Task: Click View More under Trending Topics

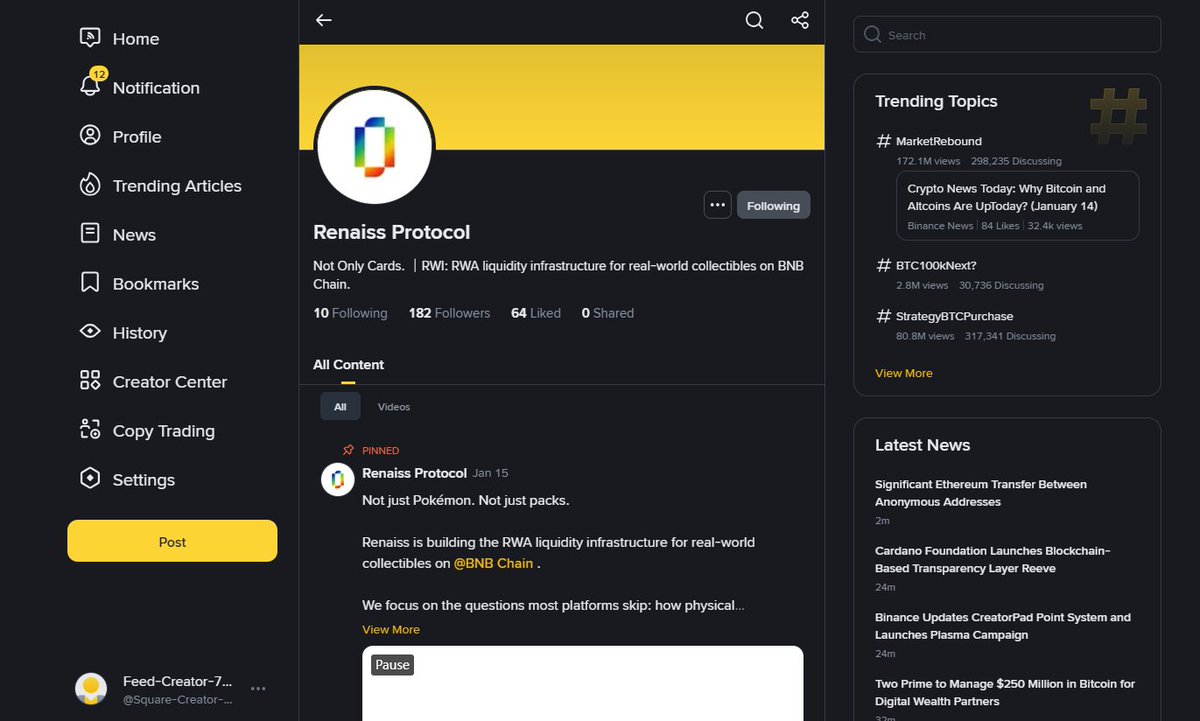Action: pos(904,373)
